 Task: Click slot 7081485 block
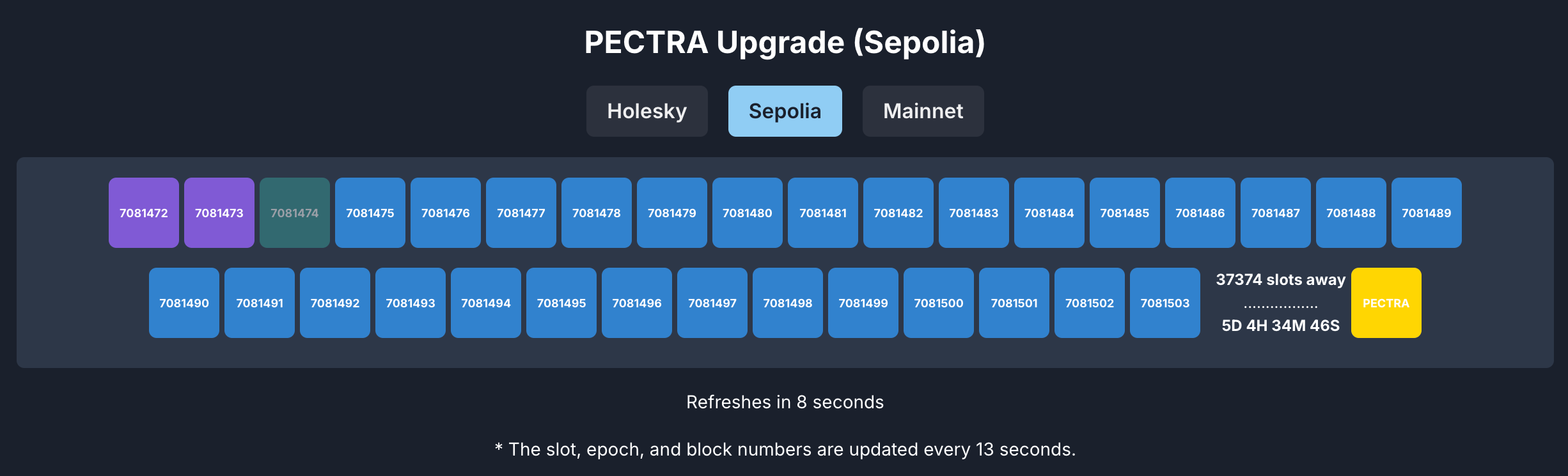click(x=1125, y=213)
